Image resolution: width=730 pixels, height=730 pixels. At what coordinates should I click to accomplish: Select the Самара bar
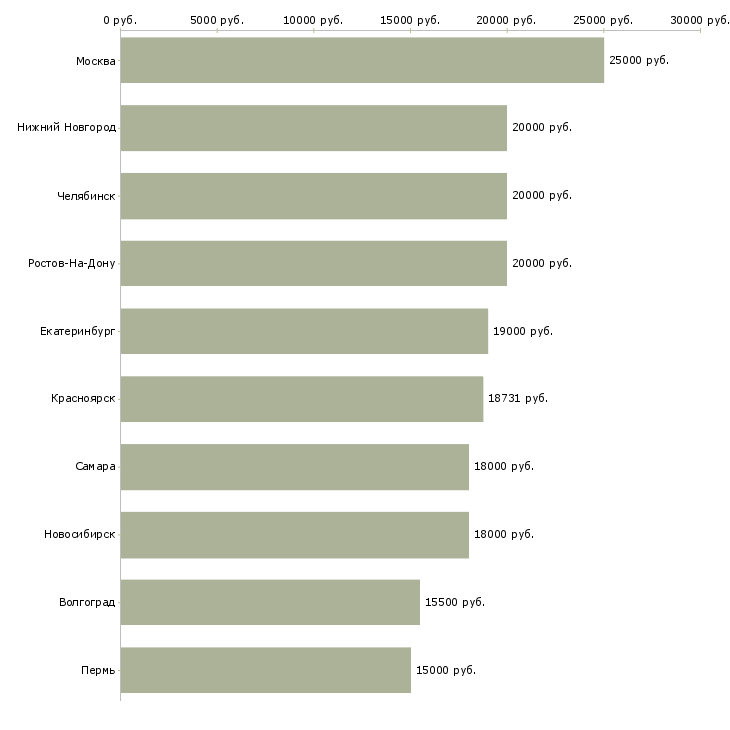(294, 467)
